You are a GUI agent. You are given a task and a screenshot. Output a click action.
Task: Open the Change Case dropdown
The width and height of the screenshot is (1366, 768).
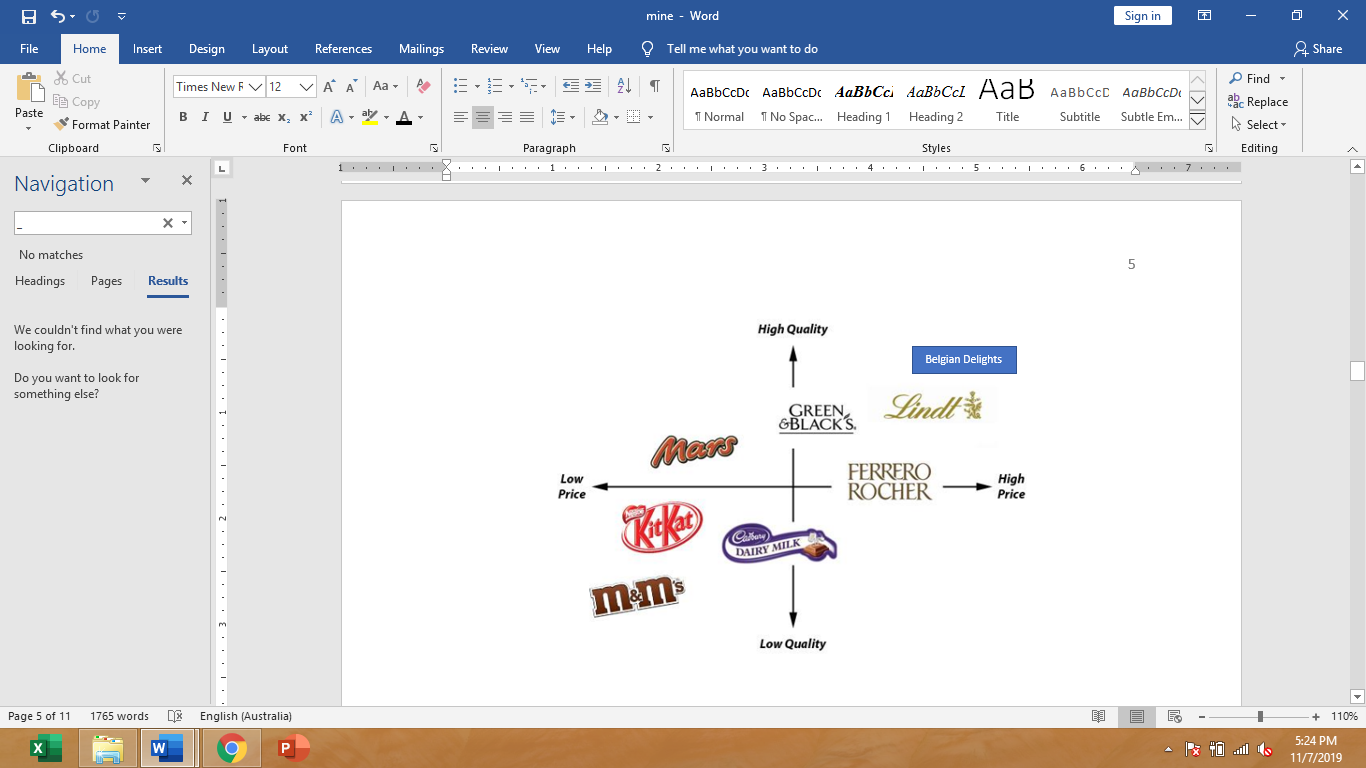click(386, 87)
